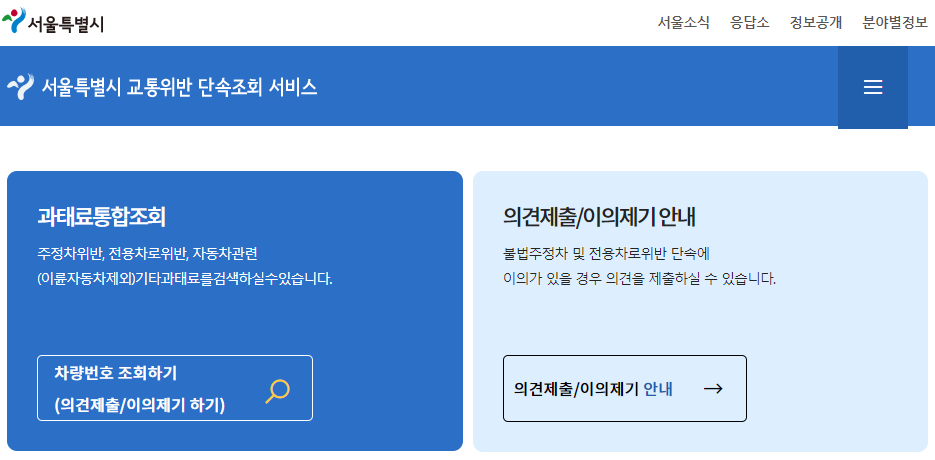Click the 의견제출/이의제기 안내 card heading
This screenshot has height=460, width=935.
point(599,218)
